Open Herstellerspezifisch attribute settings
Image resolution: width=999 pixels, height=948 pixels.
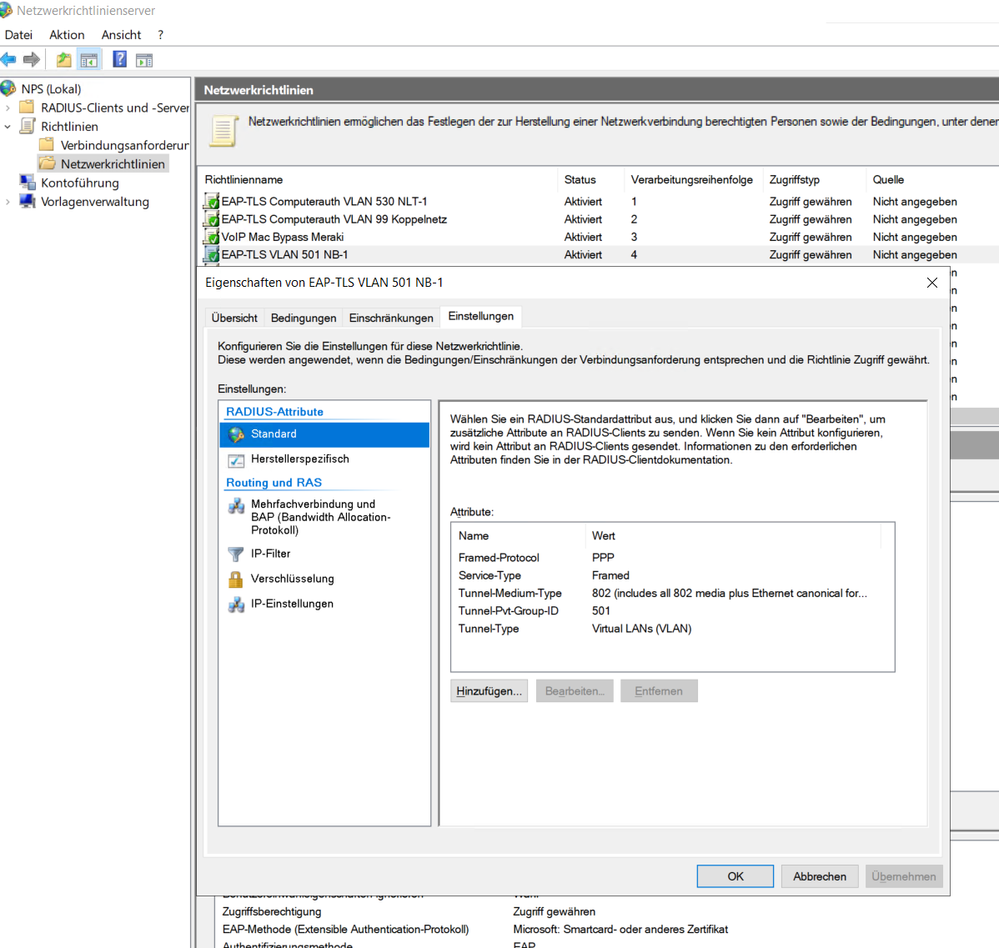click(x=299, y=459)
